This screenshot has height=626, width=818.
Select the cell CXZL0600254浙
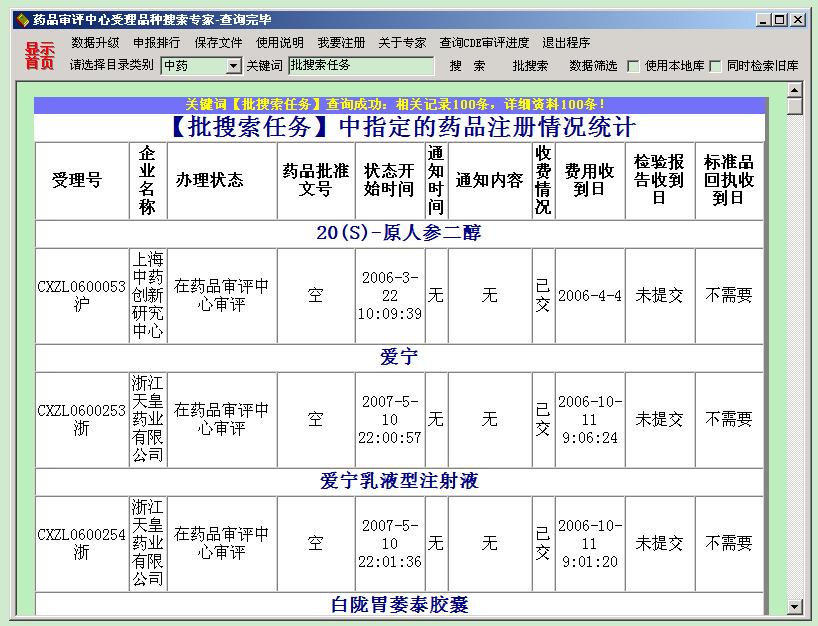82,543
